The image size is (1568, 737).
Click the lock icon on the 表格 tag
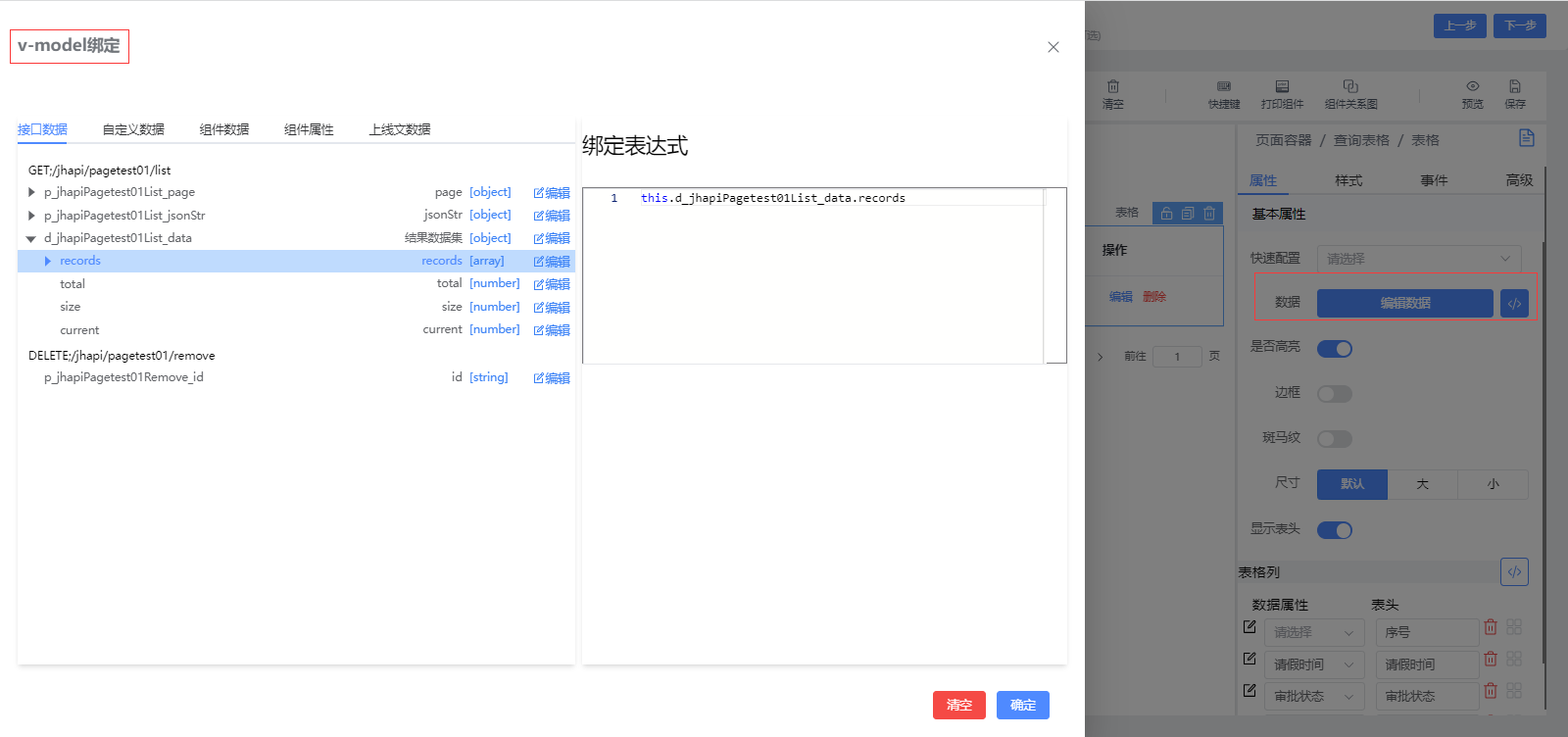tap(1166, 213)
